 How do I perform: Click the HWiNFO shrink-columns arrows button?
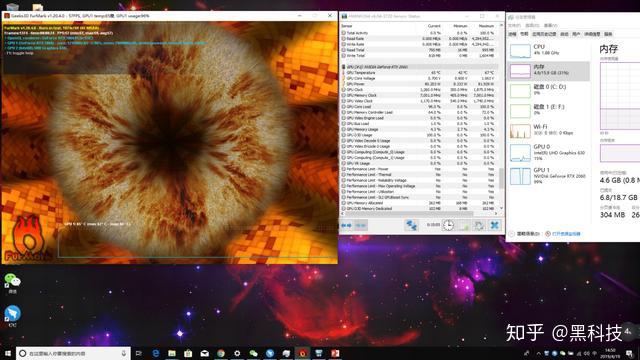361,225
